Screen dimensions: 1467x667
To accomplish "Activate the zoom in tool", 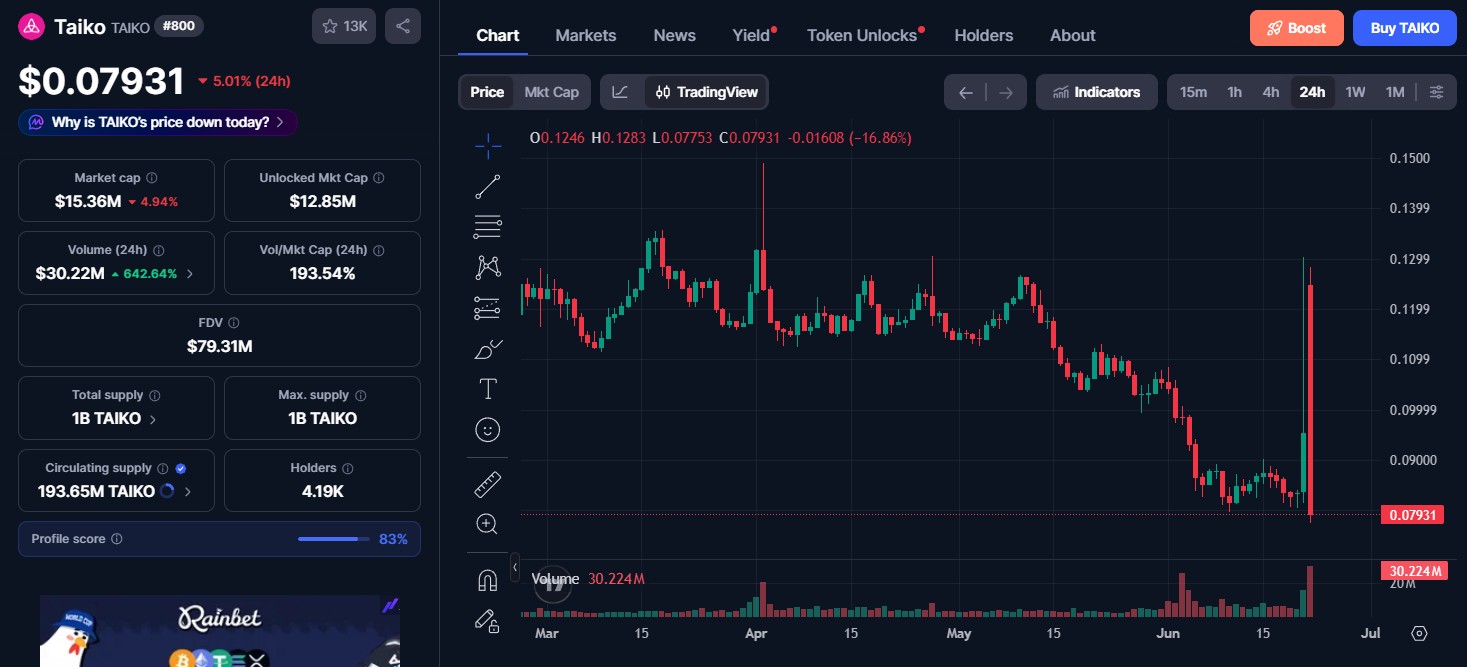I will pos(488,524).
